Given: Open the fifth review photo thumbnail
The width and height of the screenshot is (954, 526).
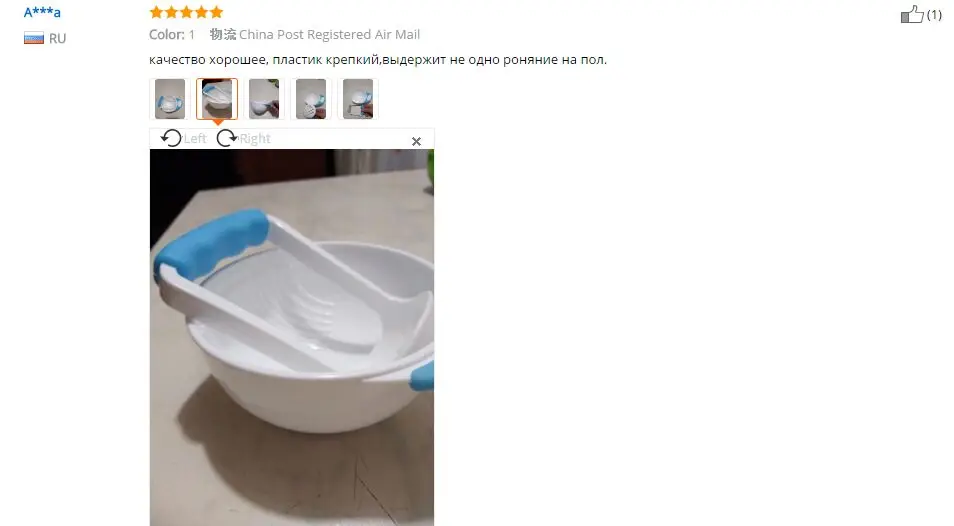Looking at the screenshot, I should point(358,99).
